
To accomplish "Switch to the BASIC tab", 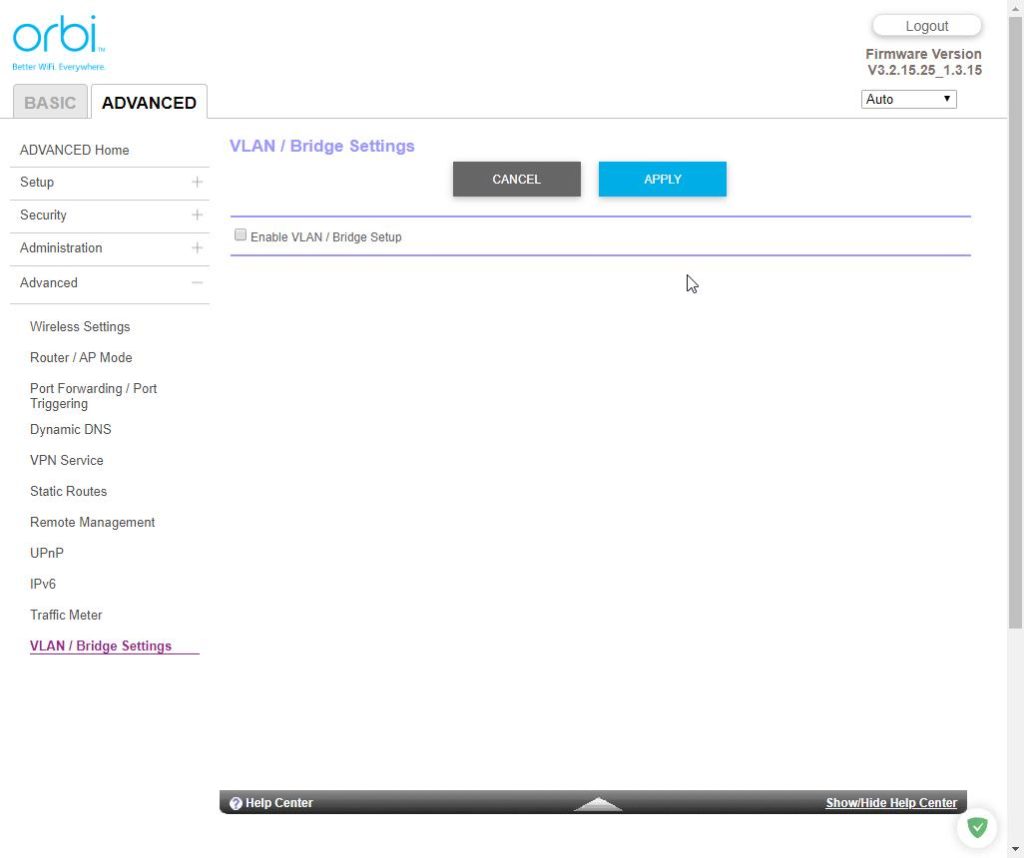I will [50, 103].
